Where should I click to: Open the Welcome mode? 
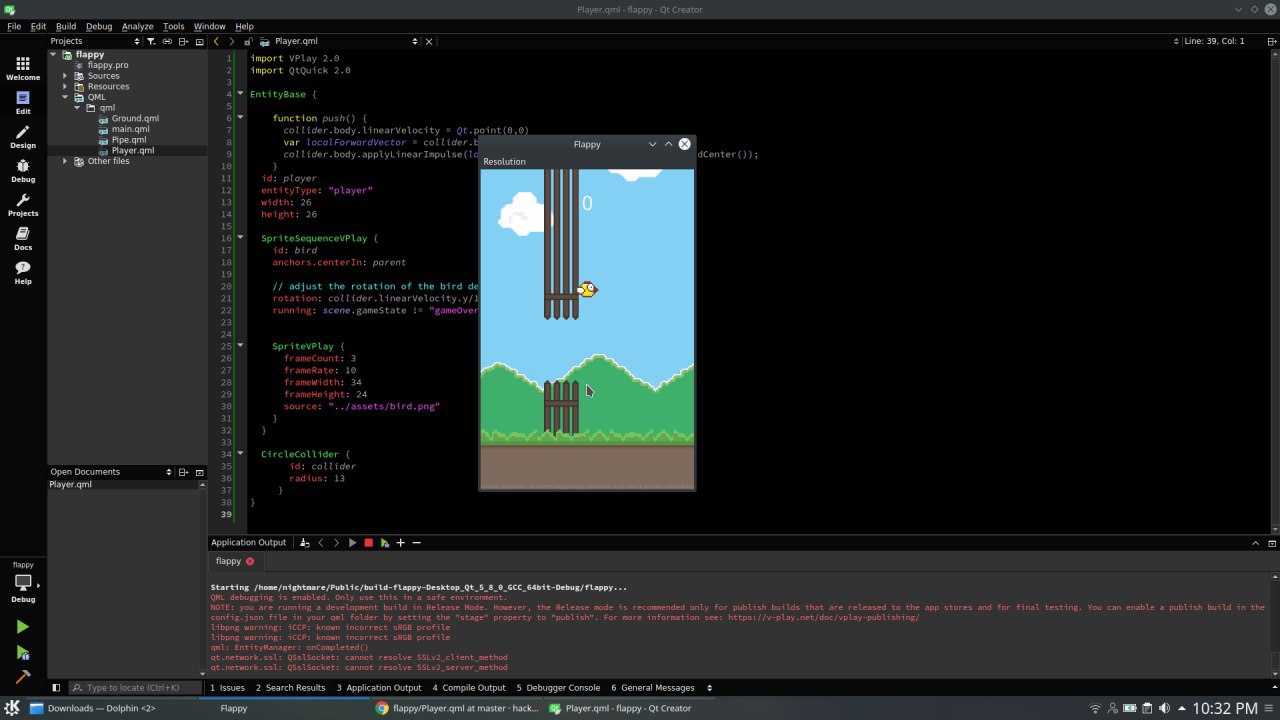pos(23,69)
